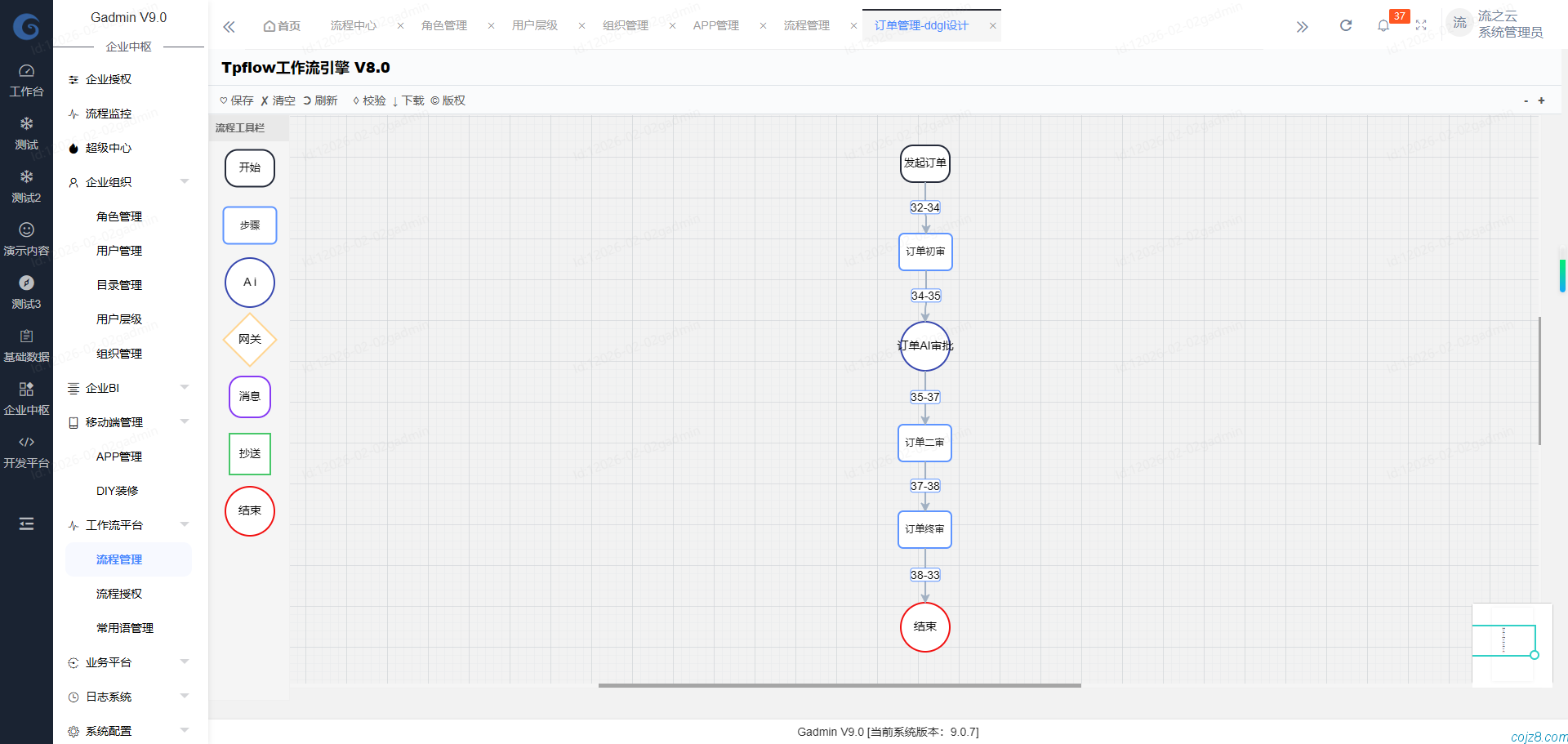Pick the red 结束 end tool

pyautogui.click(x=249, y=511)
